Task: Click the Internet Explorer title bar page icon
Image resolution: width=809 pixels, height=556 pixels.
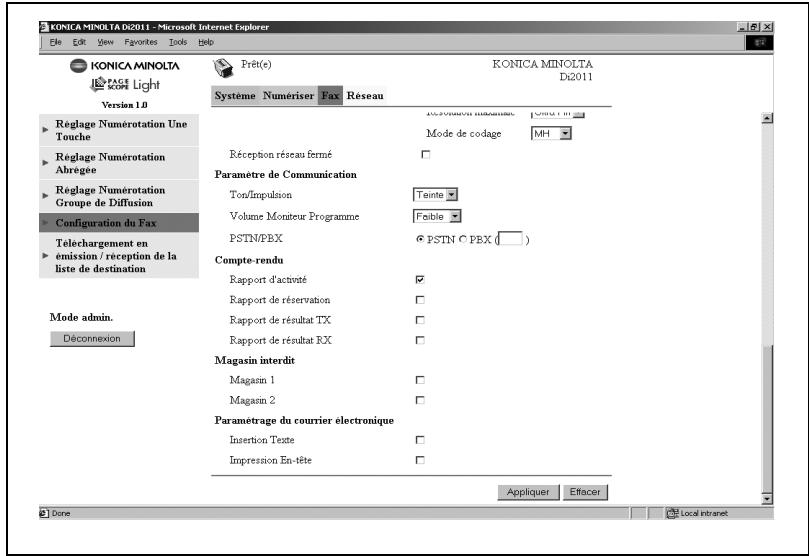Action: [44, 27]
